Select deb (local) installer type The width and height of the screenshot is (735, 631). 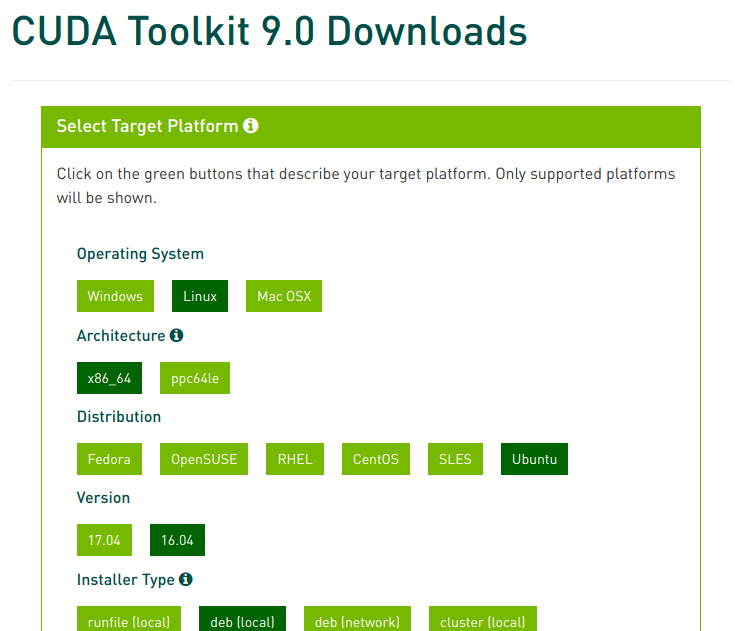[242, 619]
